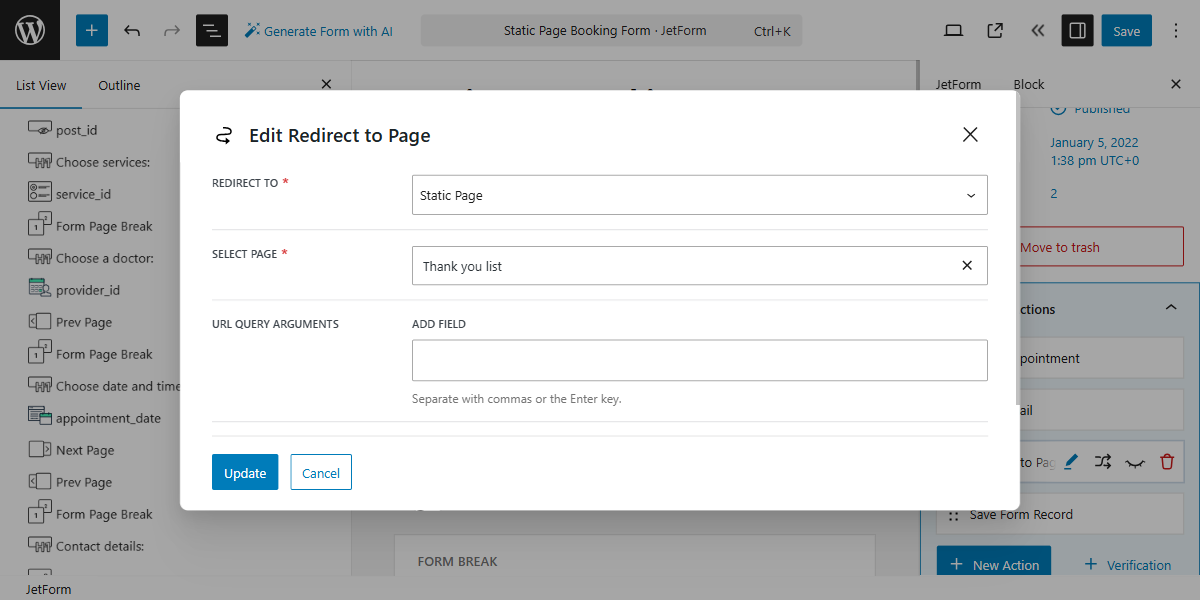Click the pencil edit action icon

click(x=1071, y=462)
